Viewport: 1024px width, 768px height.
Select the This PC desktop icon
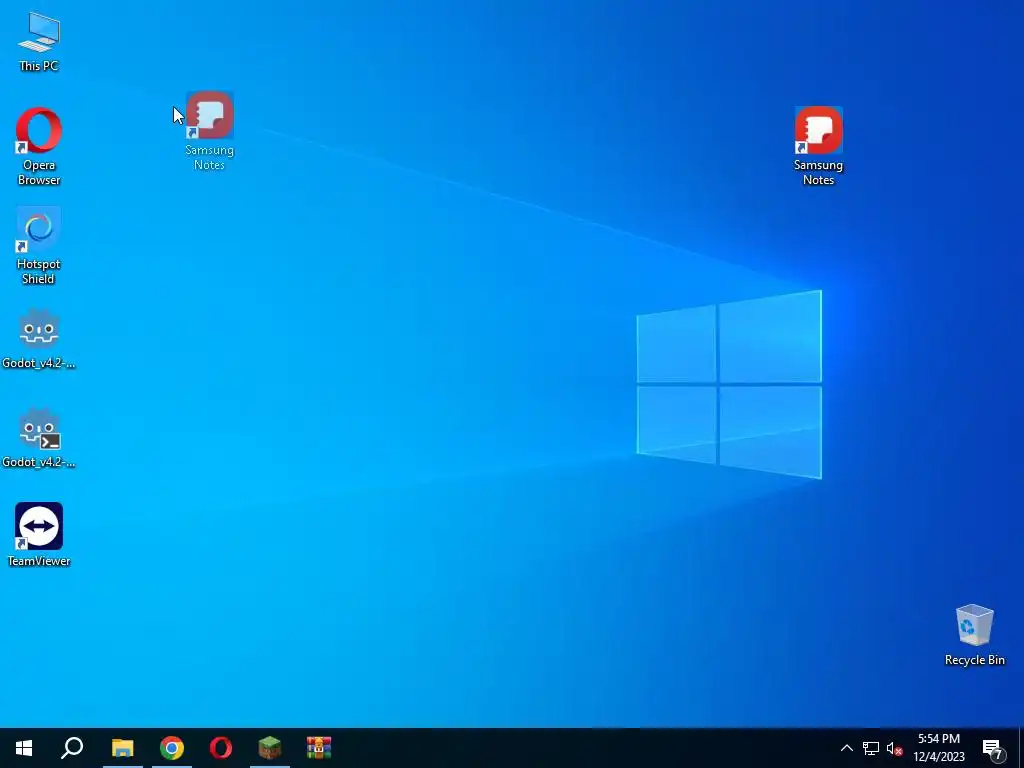coord(39,41)
